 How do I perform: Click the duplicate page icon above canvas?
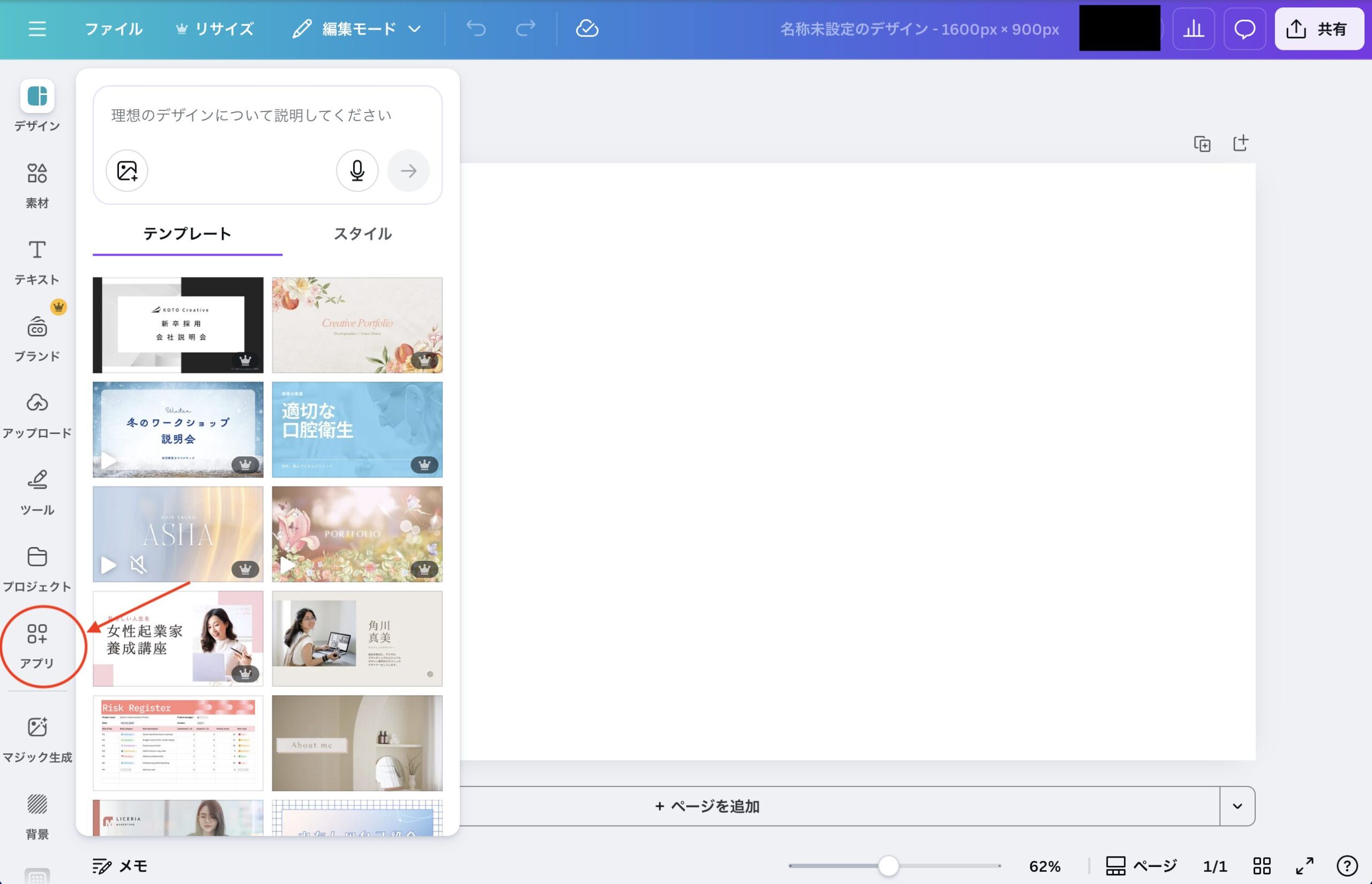click(x=1202, y=144)
